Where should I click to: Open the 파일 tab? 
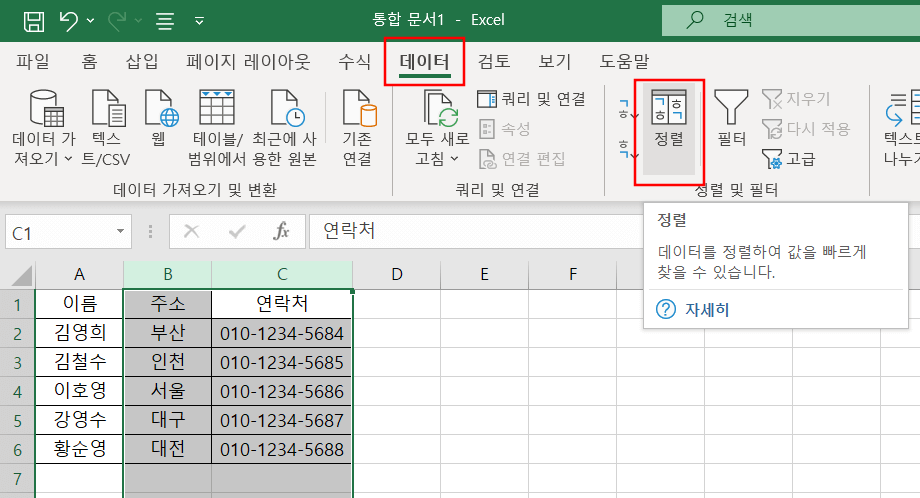tap(33, 61)
